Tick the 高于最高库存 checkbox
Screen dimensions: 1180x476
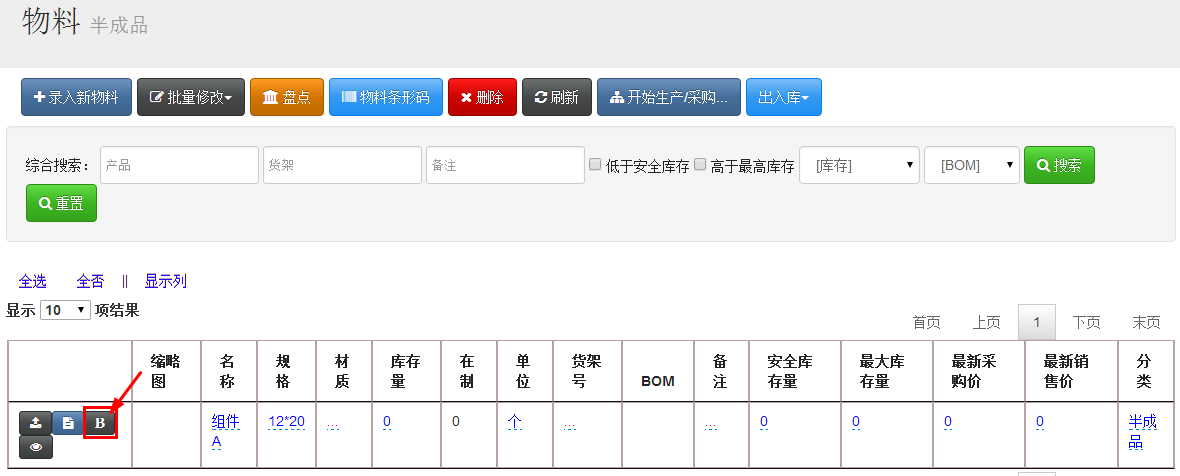[x=700, y=164]
